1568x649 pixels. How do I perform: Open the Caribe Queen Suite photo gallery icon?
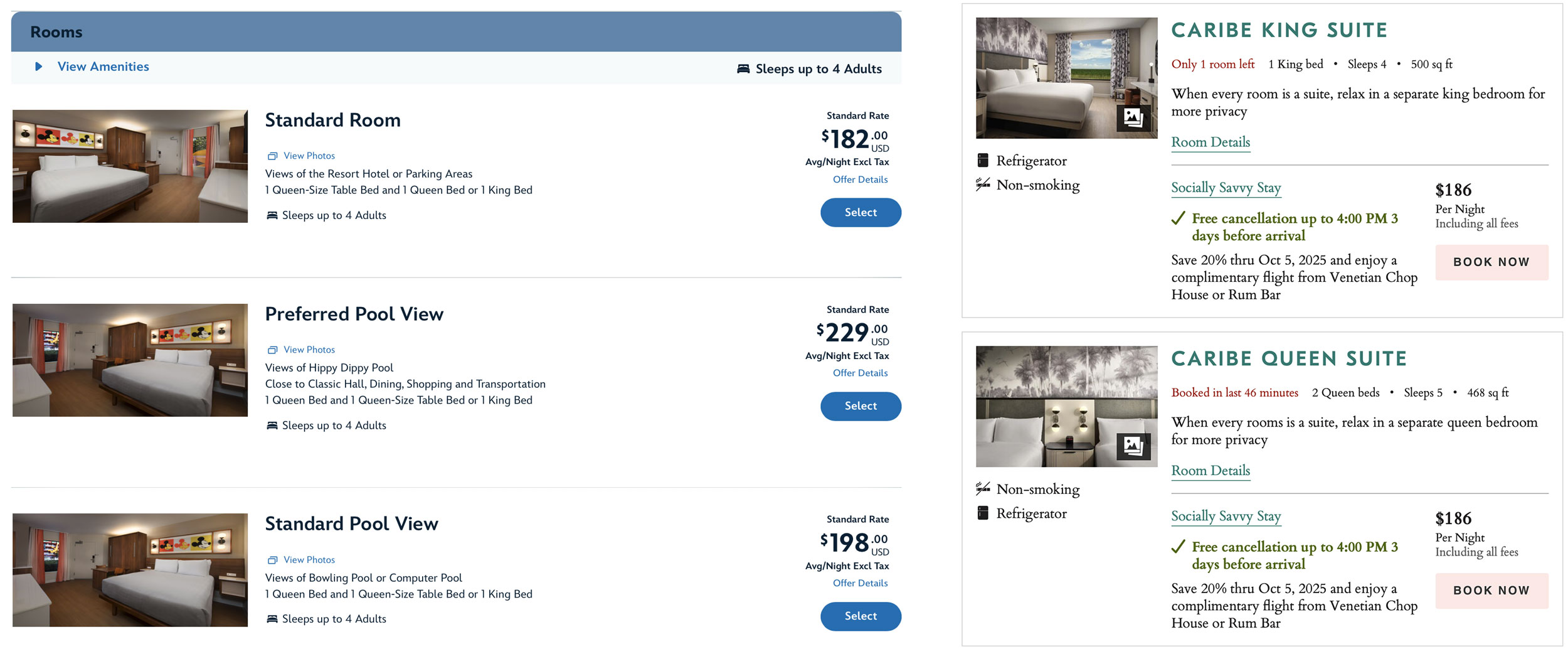click(1133, 446)
